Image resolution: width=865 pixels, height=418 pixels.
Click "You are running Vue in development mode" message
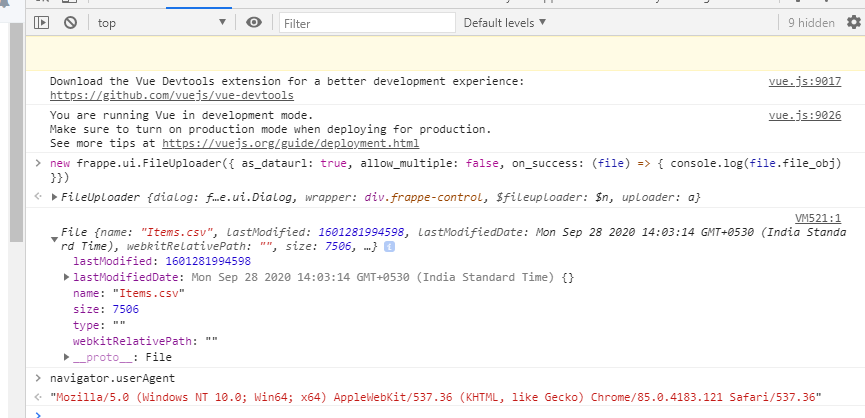pyautogui.click(x=181, y=116)
